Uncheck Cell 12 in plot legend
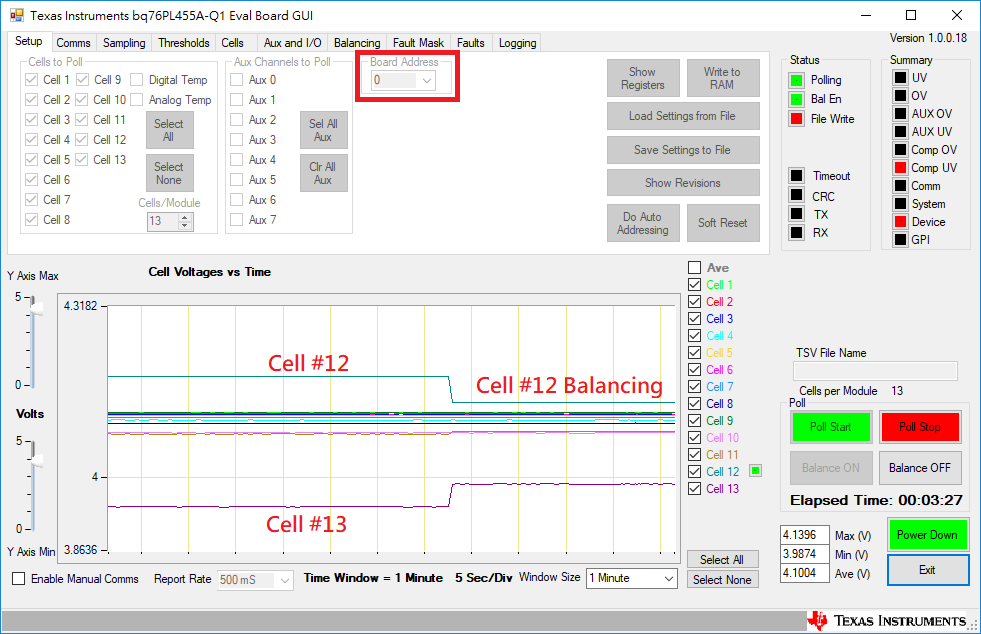 point(694,471)
